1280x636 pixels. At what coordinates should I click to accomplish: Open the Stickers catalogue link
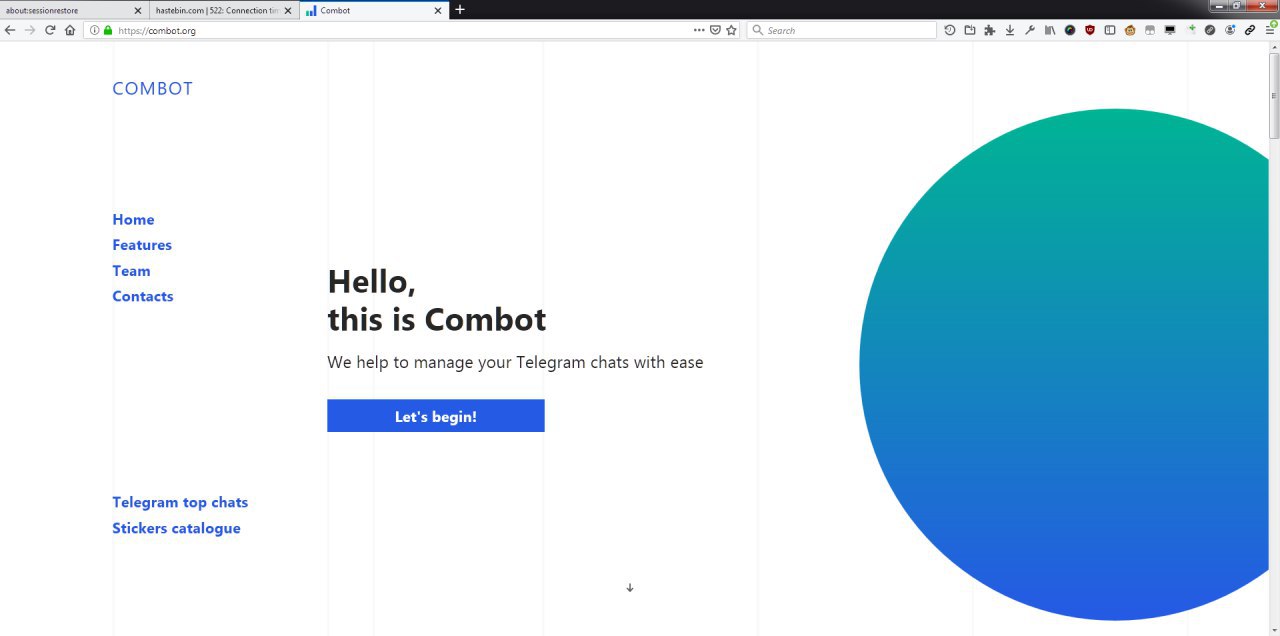click(176, 528)
